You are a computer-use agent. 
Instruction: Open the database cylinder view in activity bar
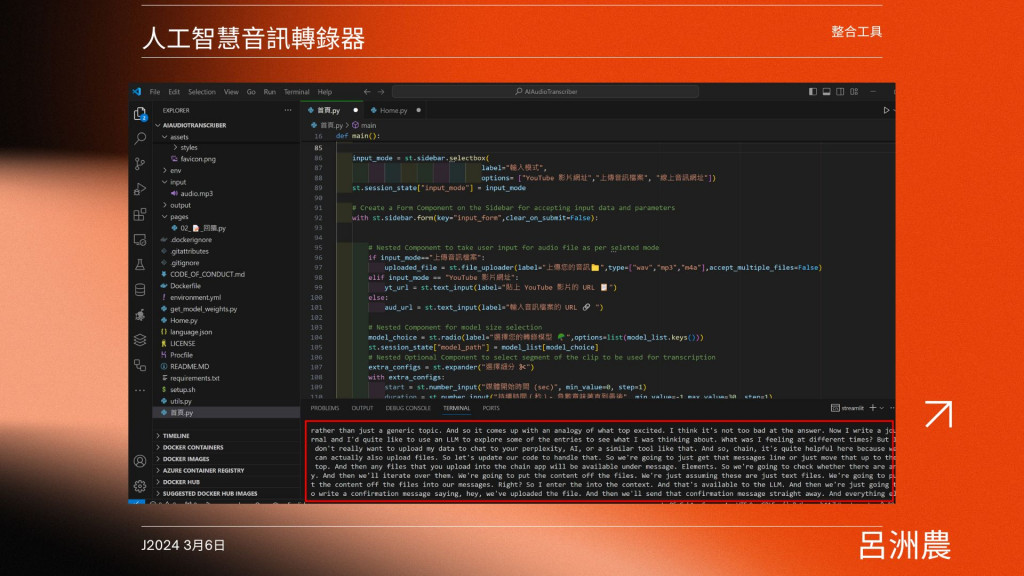pos(140,289)
